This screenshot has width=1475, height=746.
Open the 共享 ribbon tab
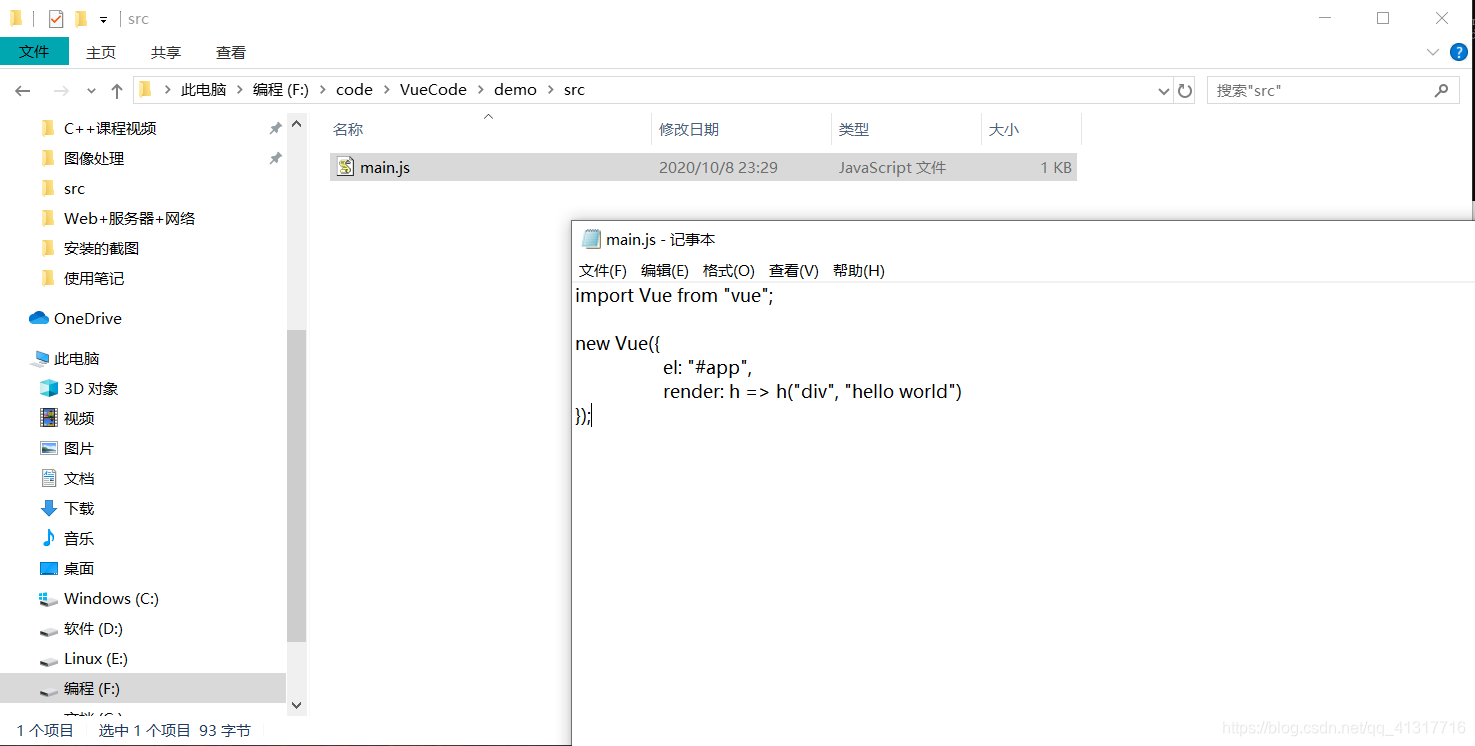coord(166,52)
